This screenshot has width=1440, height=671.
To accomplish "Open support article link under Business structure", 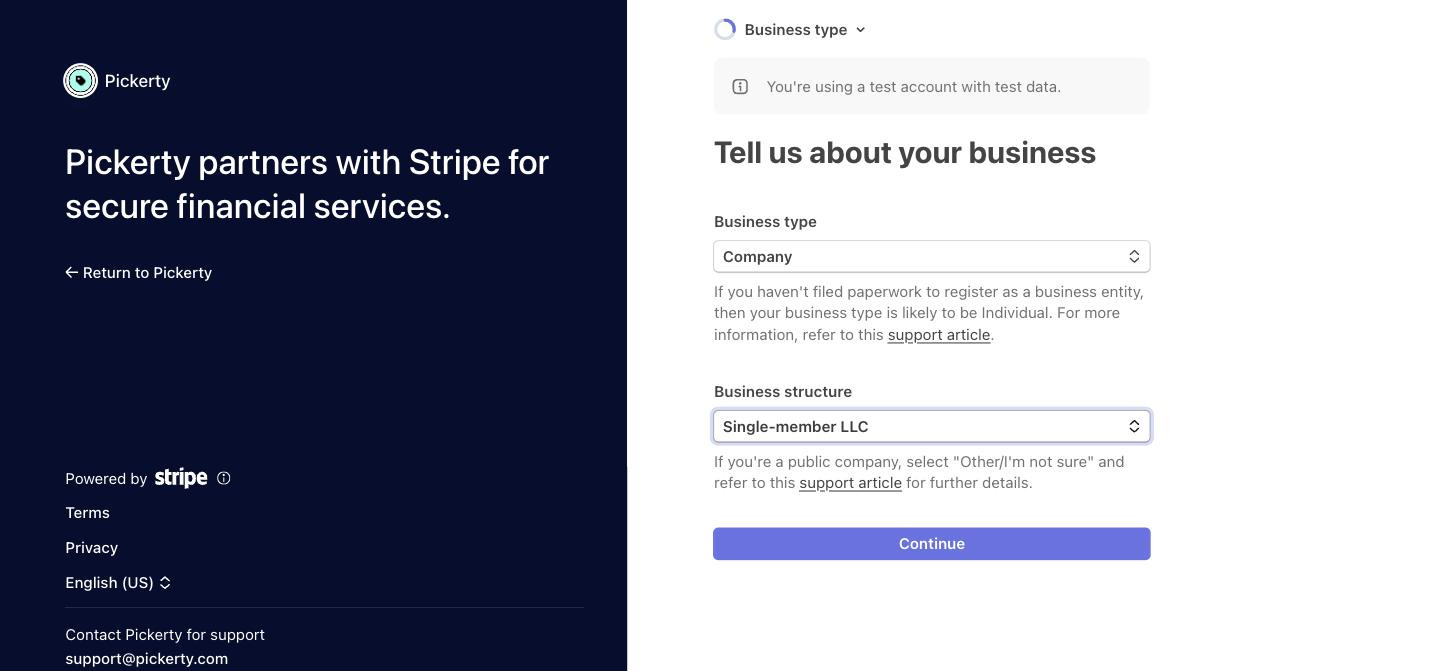I will click(x=850, y=483).
